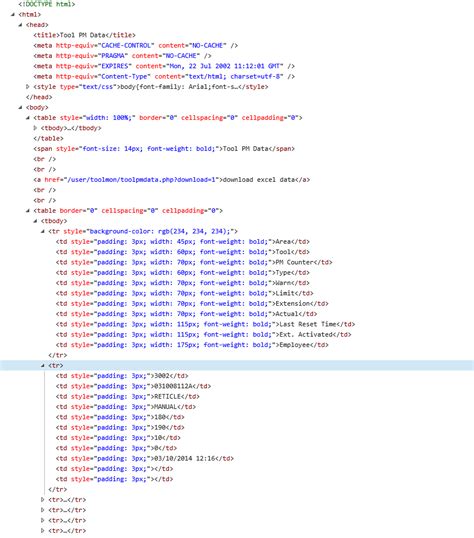Select the expanded <tbody> node under the data table
Screen dimensions: 474x538
(x=54, y=221)
